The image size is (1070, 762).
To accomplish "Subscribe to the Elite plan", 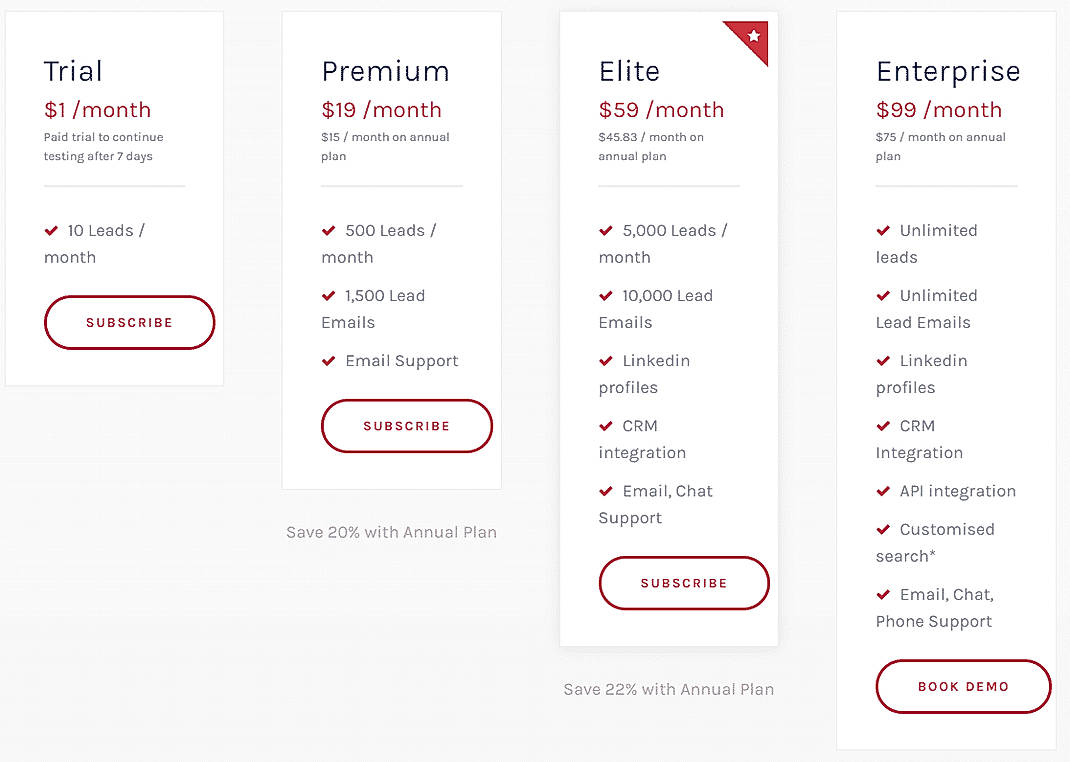I will pyautogui.click(x=683, y=583).
